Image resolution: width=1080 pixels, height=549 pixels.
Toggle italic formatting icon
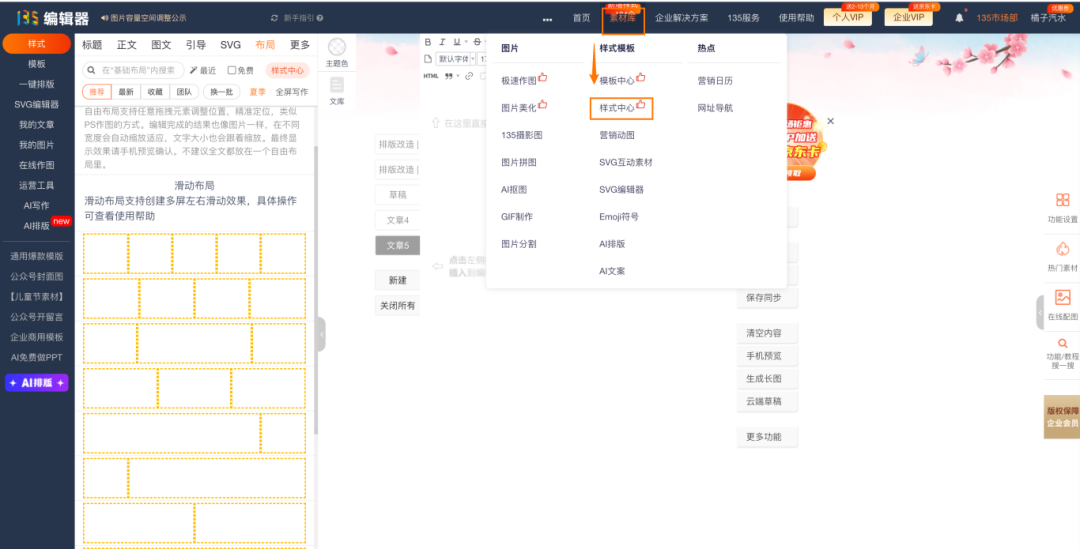pyautogui.click(x=442, y=42)
